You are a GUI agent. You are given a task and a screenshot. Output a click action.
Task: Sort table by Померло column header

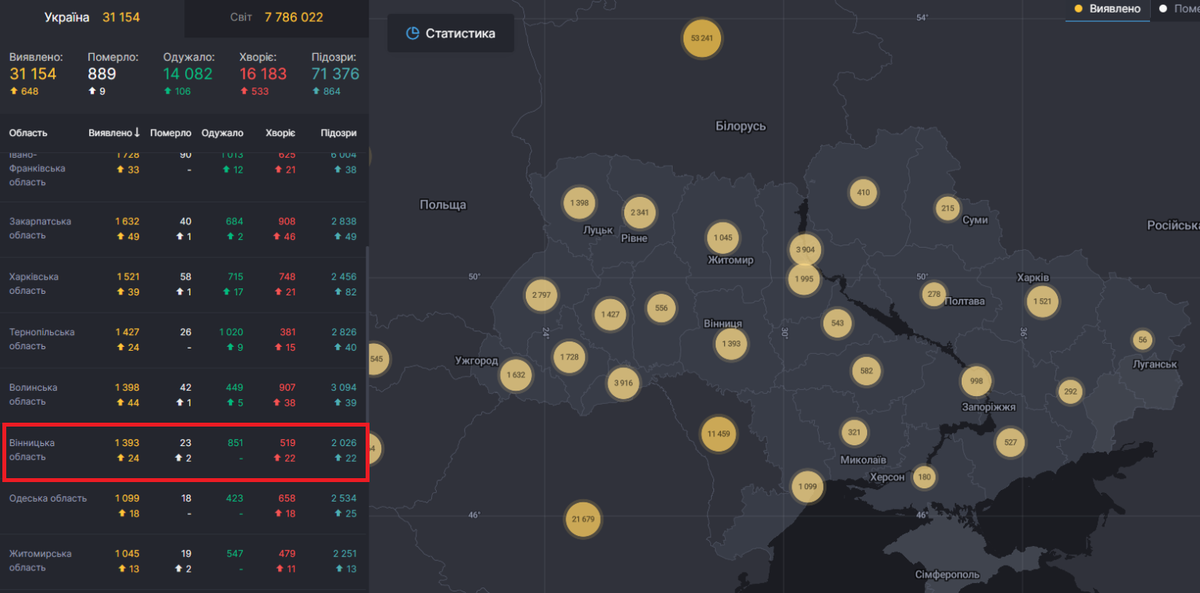click(x=170, y=132)
